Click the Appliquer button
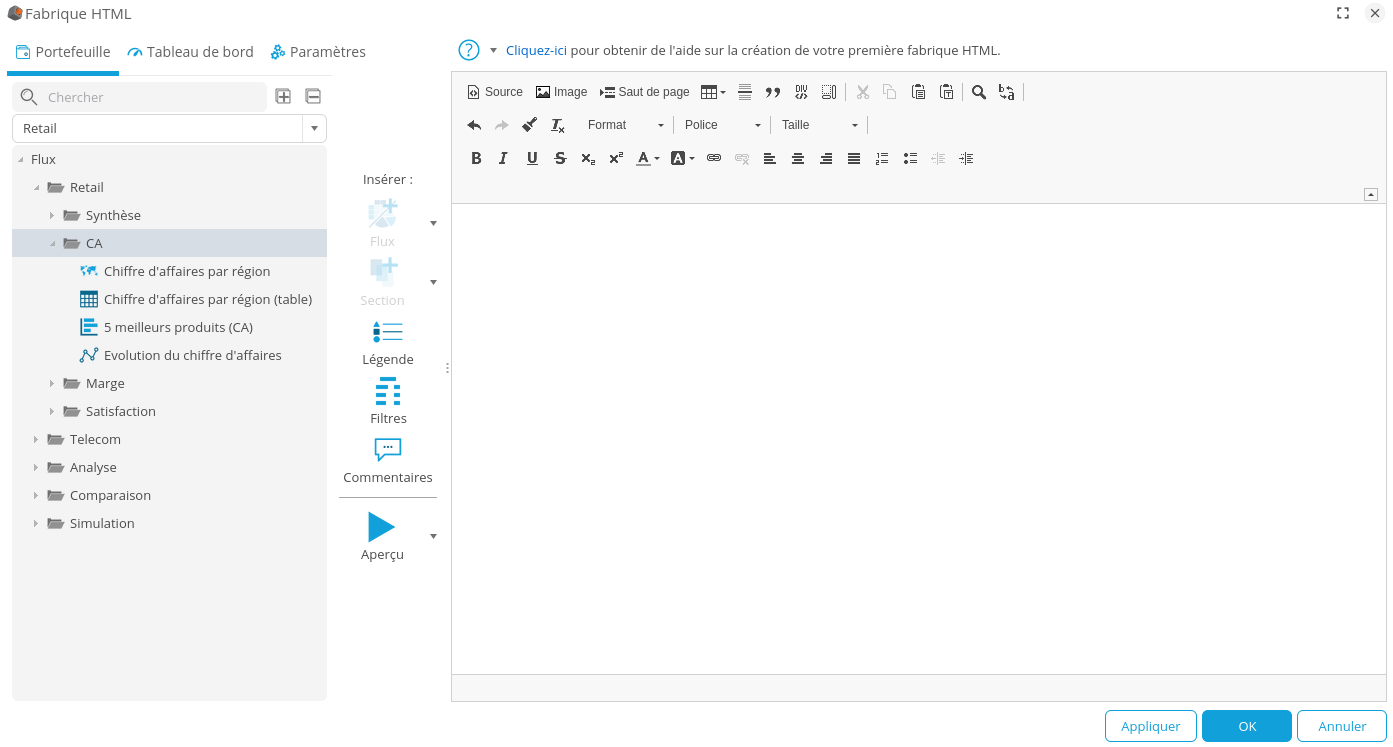 coord(1150,727)
